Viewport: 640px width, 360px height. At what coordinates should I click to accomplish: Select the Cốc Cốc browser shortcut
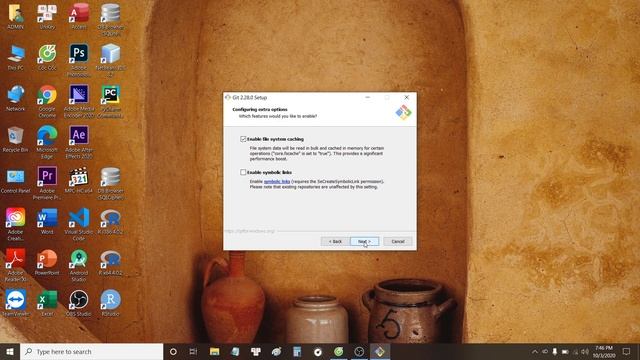(x=47, y=58)
